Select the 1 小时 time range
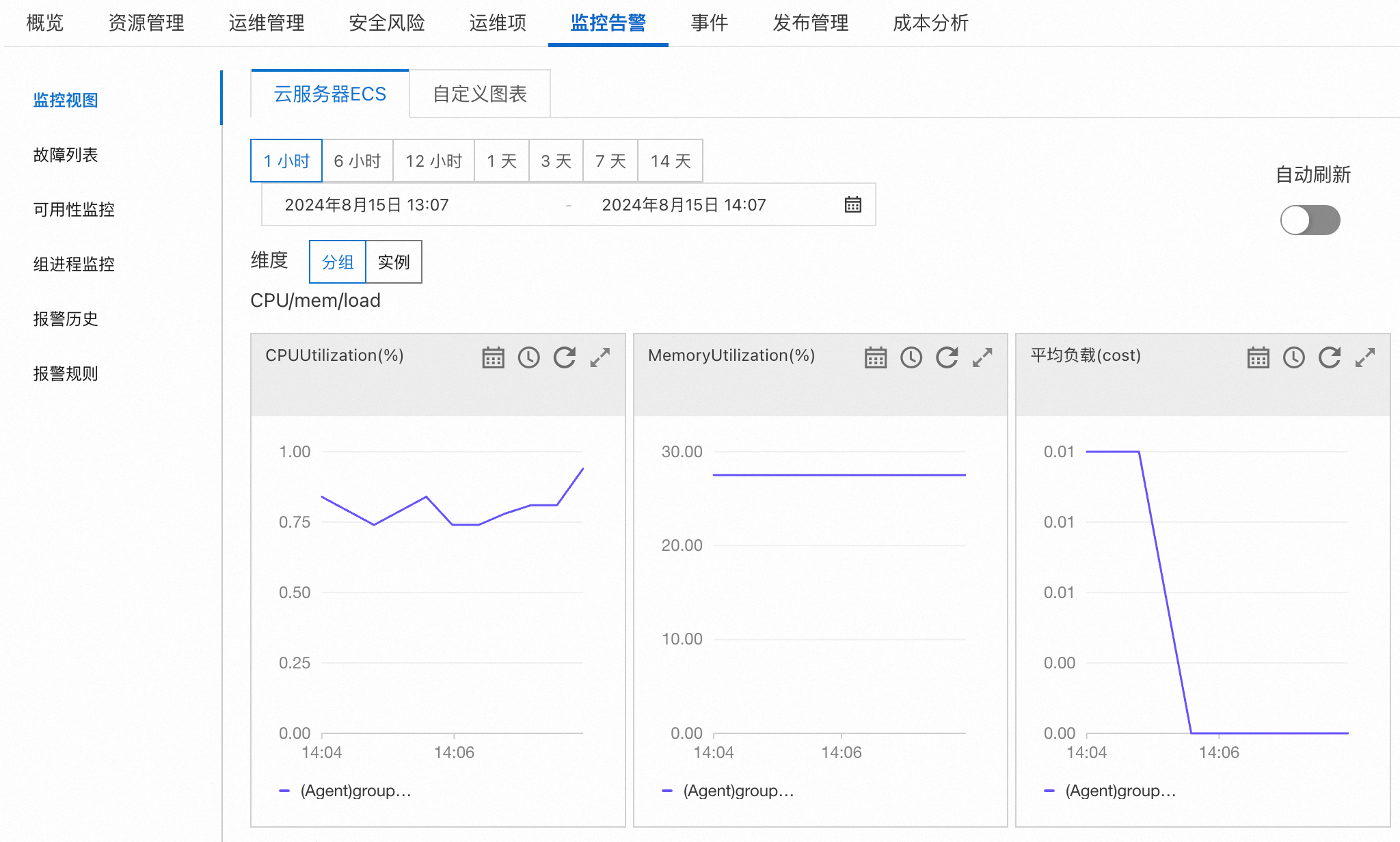The width and height of the screenshot is (1400, 842). click(286, 161)
